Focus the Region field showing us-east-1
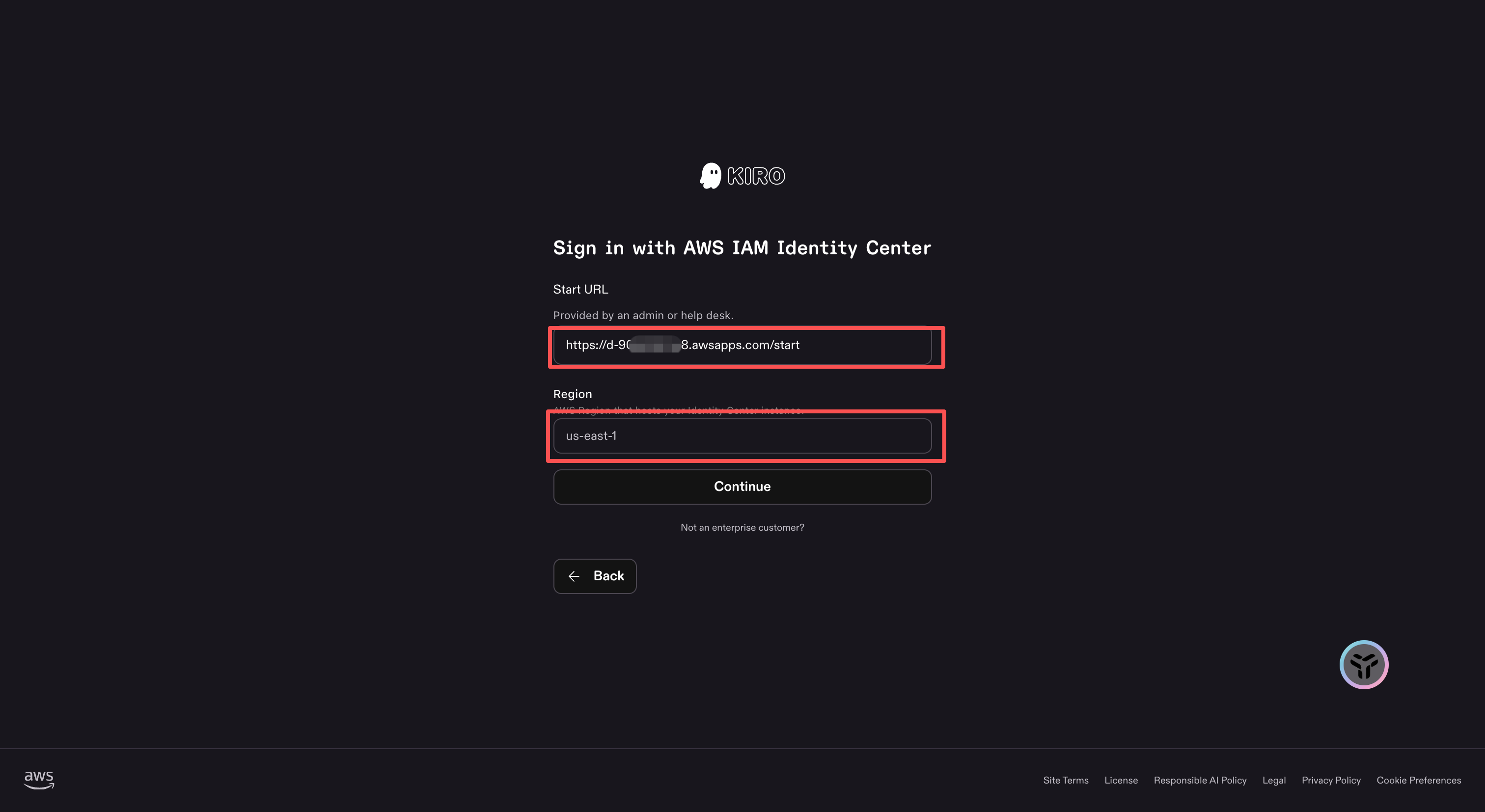This screenshot has height=812, width=1485. tap(742, 436)
